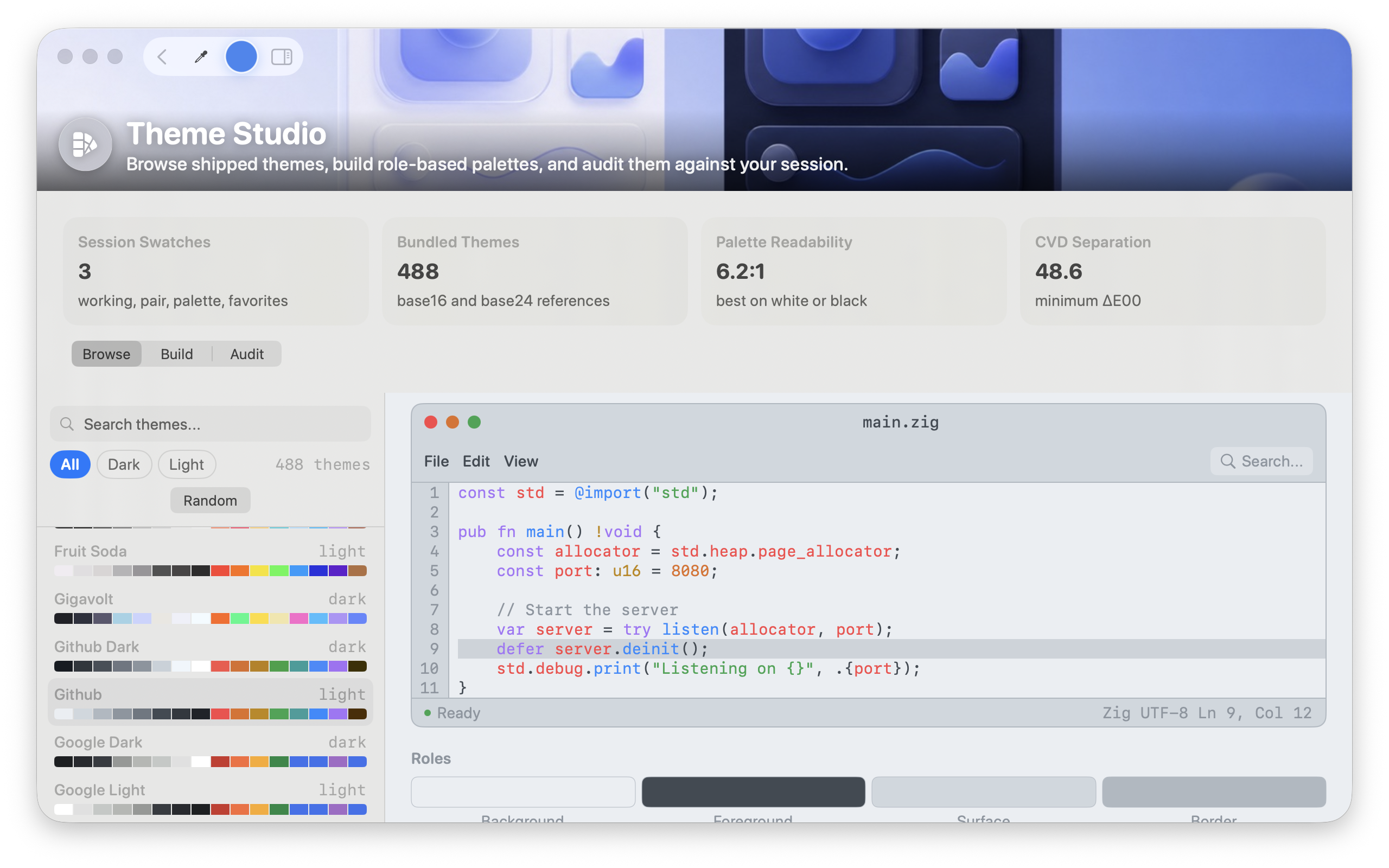Image resolution: width=1389 pixels, height=868 pixels.
Task: Click the green Ready status dot
Action: (x=427, y=712)
